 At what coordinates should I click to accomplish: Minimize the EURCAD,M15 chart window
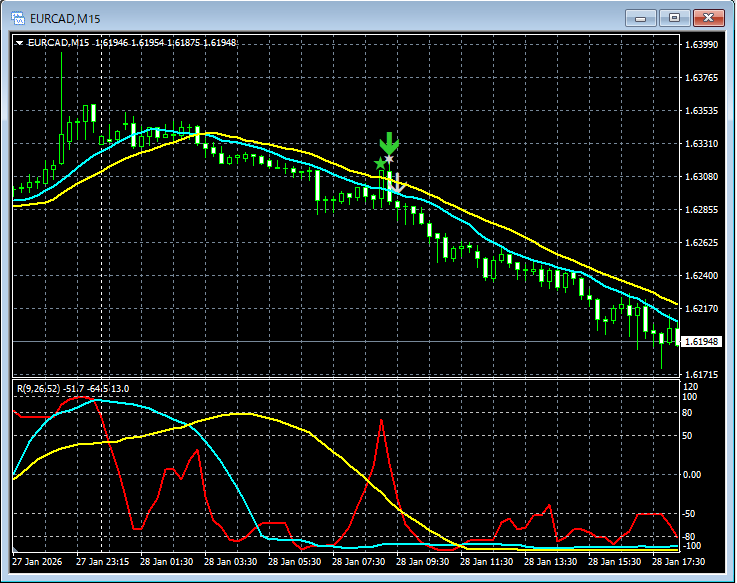point(641,17)
